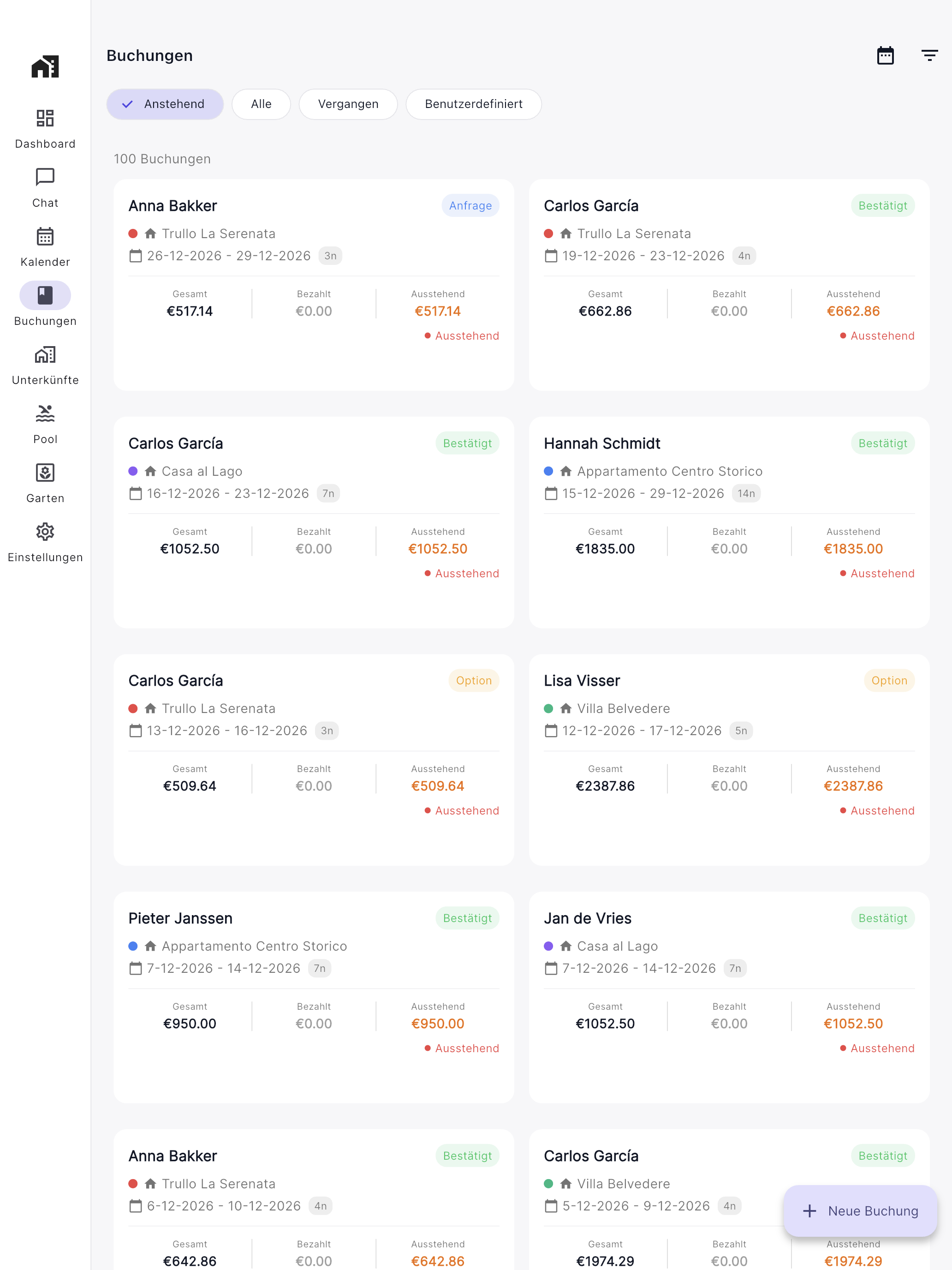Click the calendar icon beside 12-12-2026 - 17-12-2026

coord(551,731)
